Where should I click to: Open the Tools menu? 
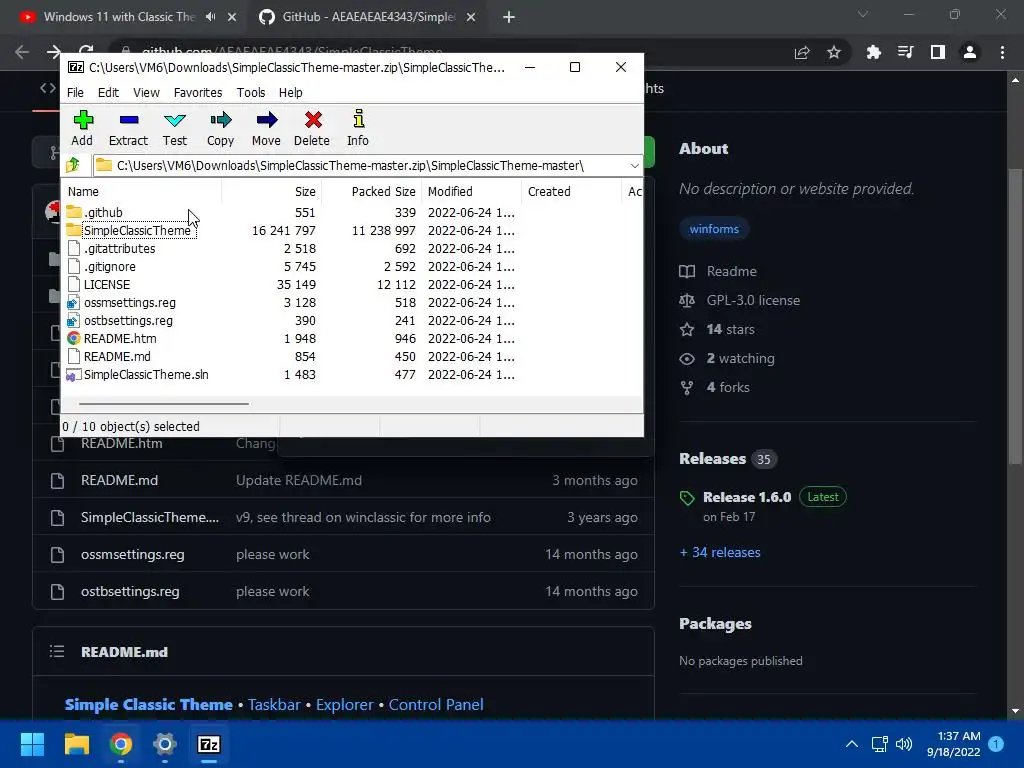(251, 93)
